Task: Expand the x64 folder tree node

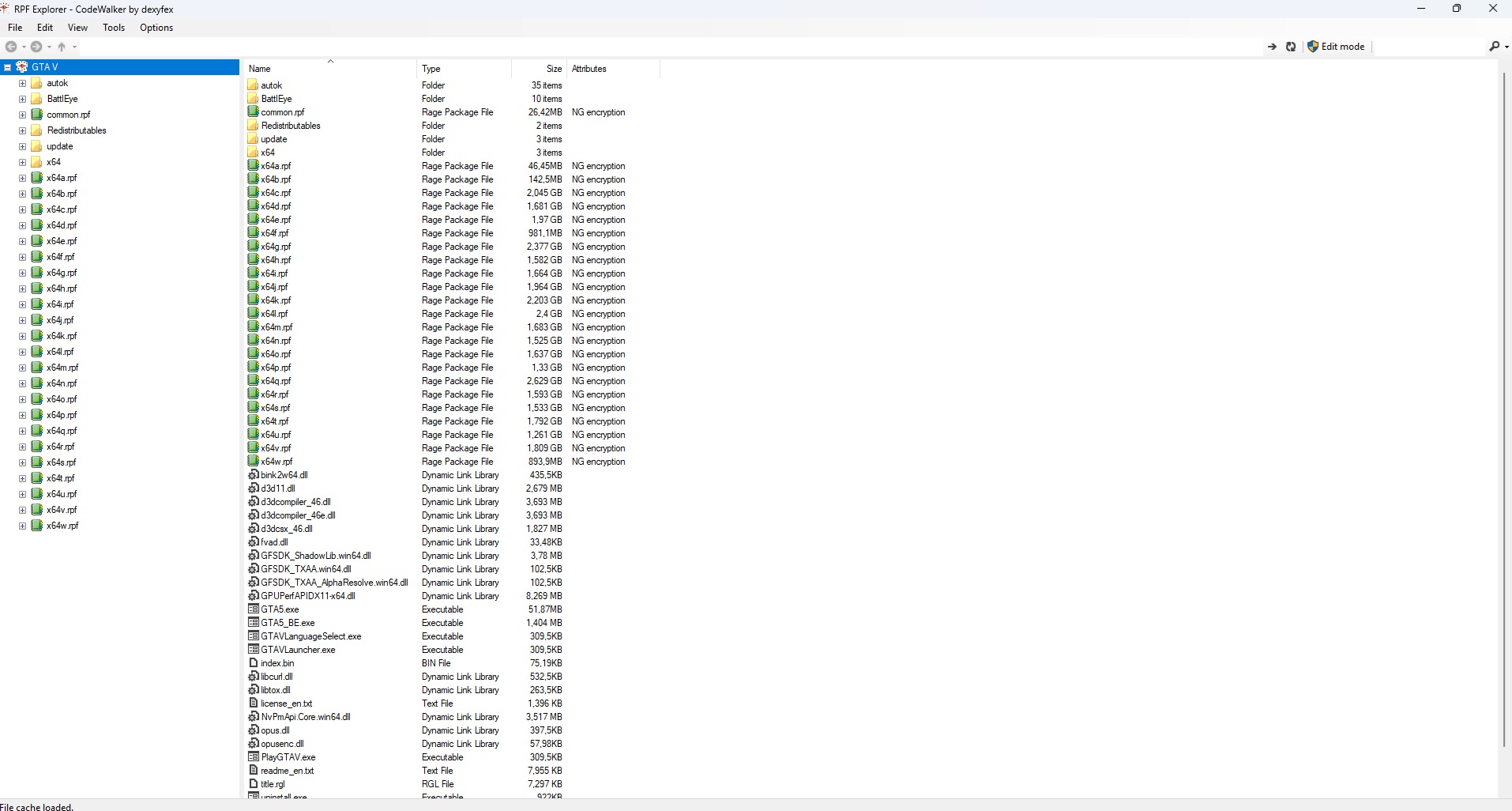Action: click(x=22, y=162)
